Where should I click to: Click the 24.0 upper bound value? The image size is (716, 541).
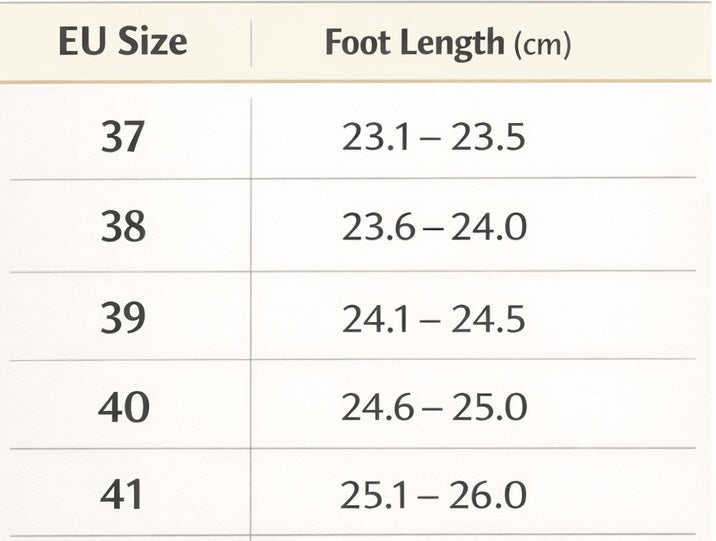click(x=488, y=229)
